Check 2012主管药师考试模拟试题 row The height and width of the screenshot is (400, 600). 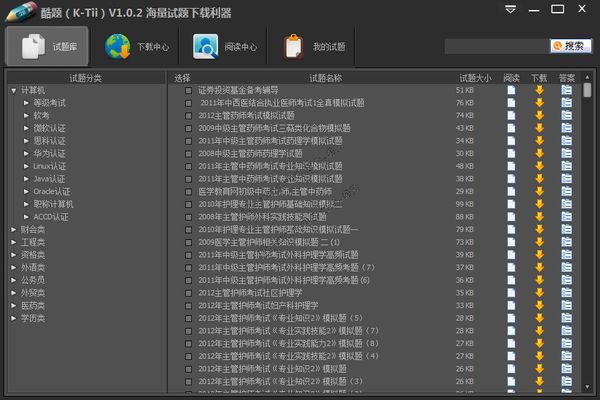point(188,116)
